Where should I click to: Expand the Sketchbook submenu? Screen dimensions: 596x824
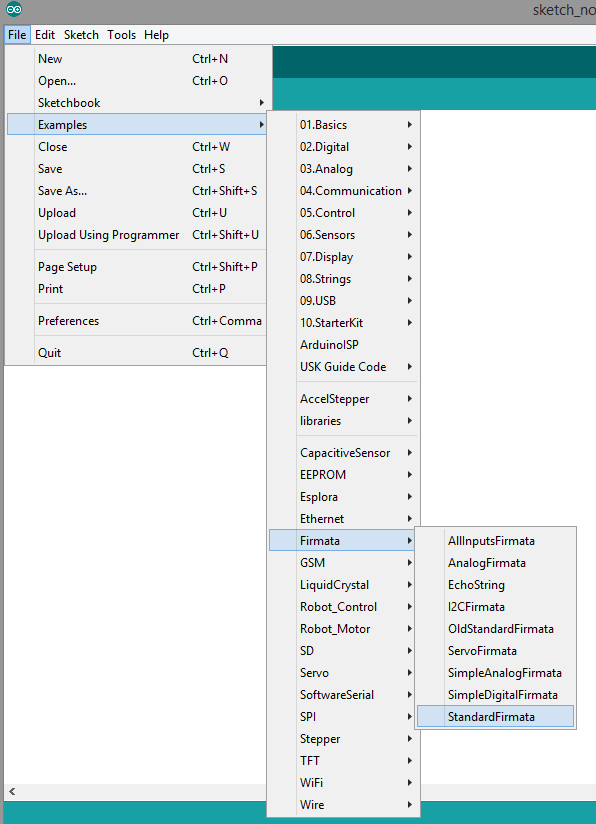tap(137, 103)
